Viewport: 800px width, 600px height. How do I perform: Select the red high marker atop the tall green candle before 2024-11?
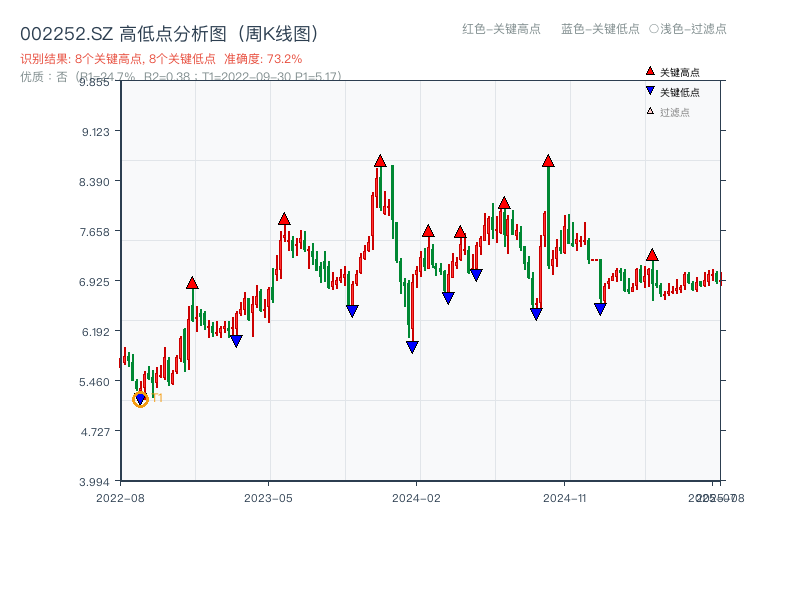pyautogui.click(x=548, y=161)
